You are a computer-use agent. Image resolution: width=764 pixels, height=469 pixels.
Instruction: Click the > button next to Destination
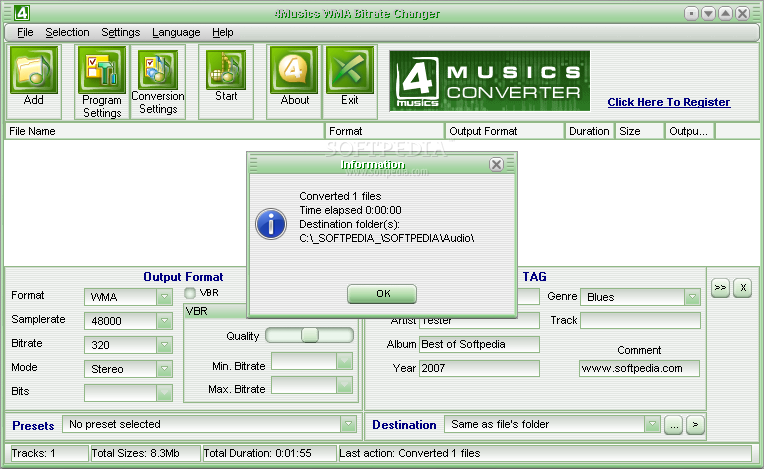tap(695, 425)
